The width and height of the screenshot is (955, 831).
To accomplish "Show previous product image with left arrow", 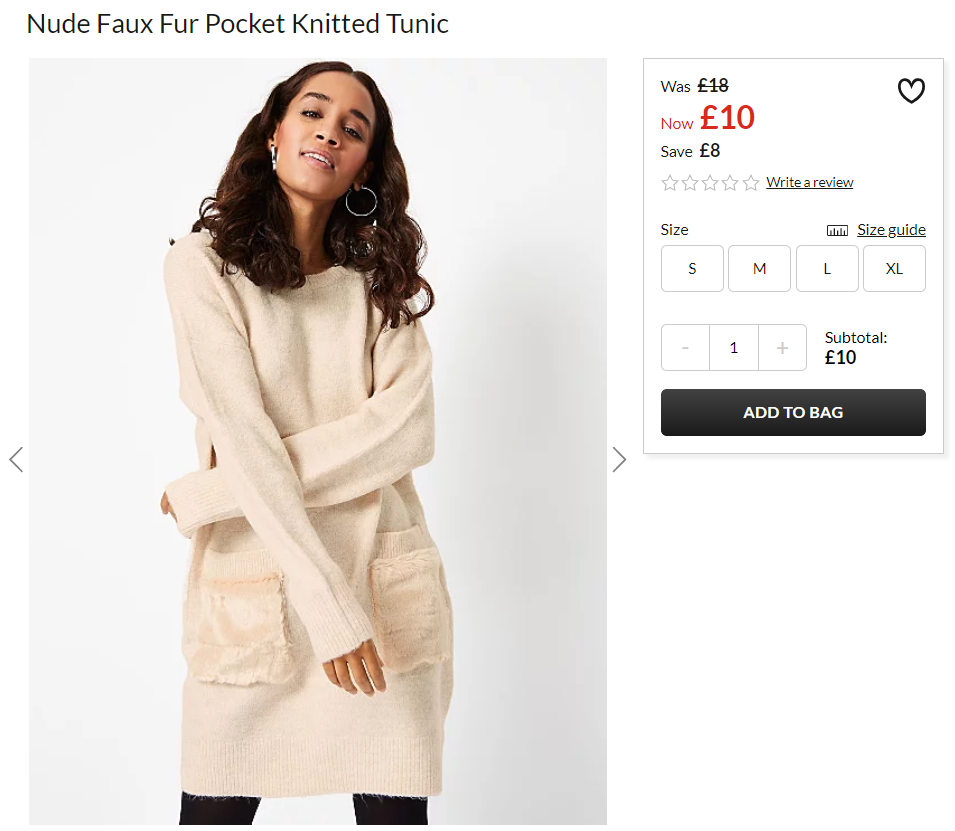I will pyautogui.click(x=16, y=459).
